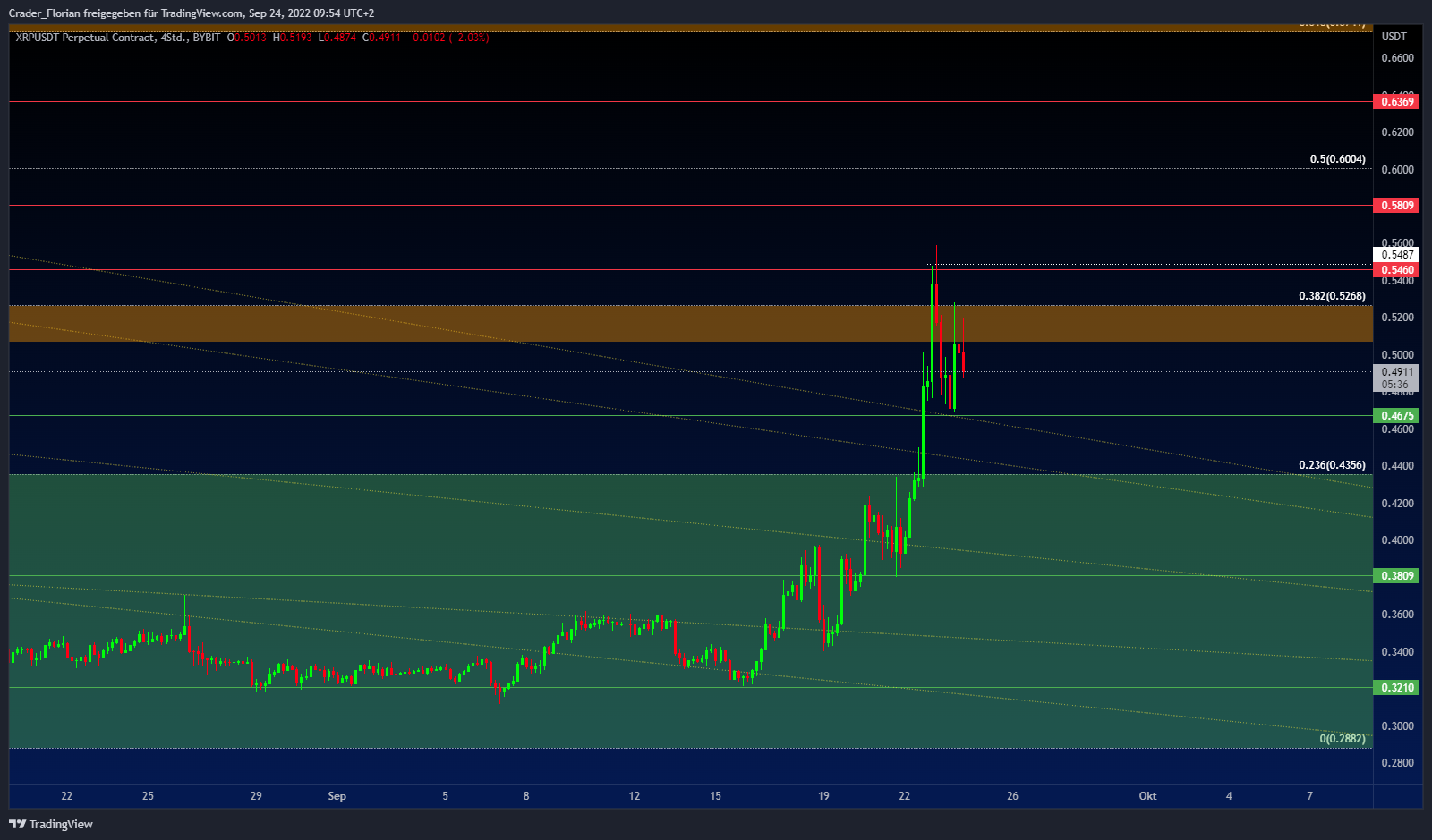This screenshot has height=840, width=1432.
Task: Click the date label 12 on the time axis
Action: (635, 796)
